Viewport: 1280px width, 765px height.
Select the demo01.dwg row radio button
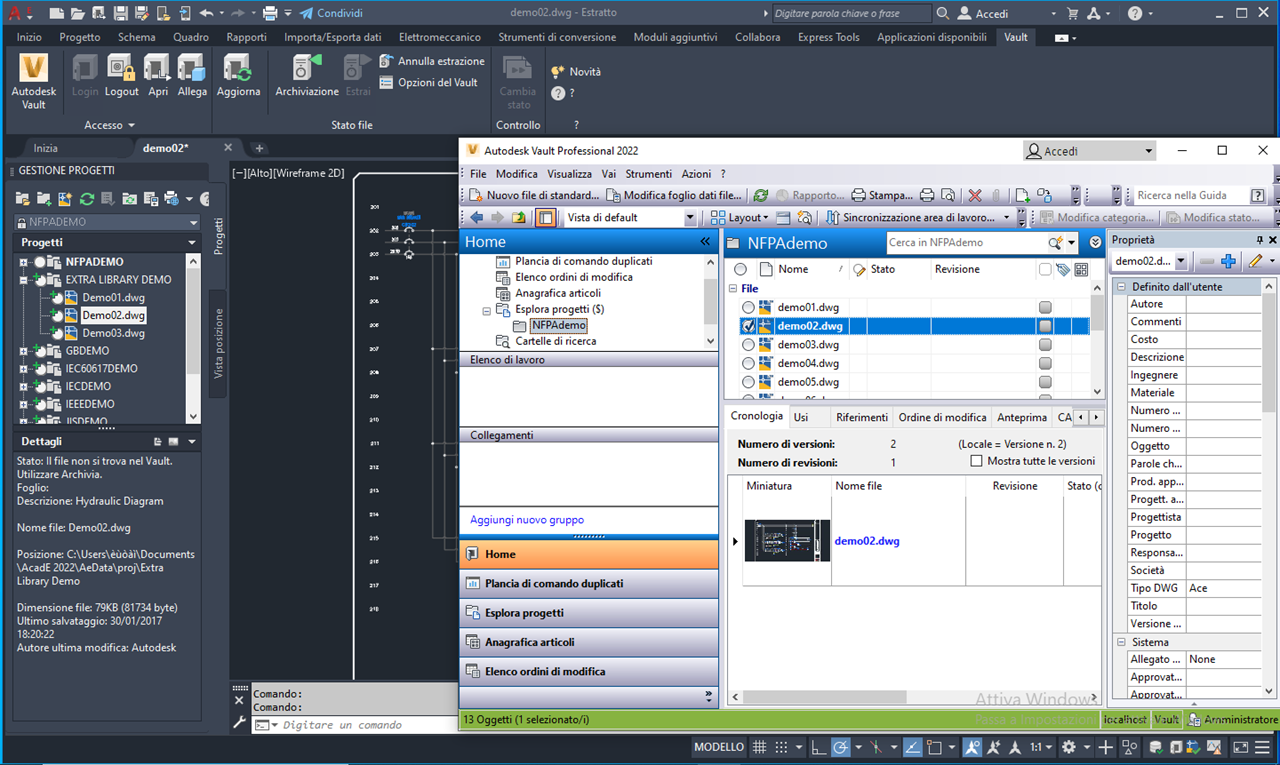pyautogui.click(x=748, y=307)
